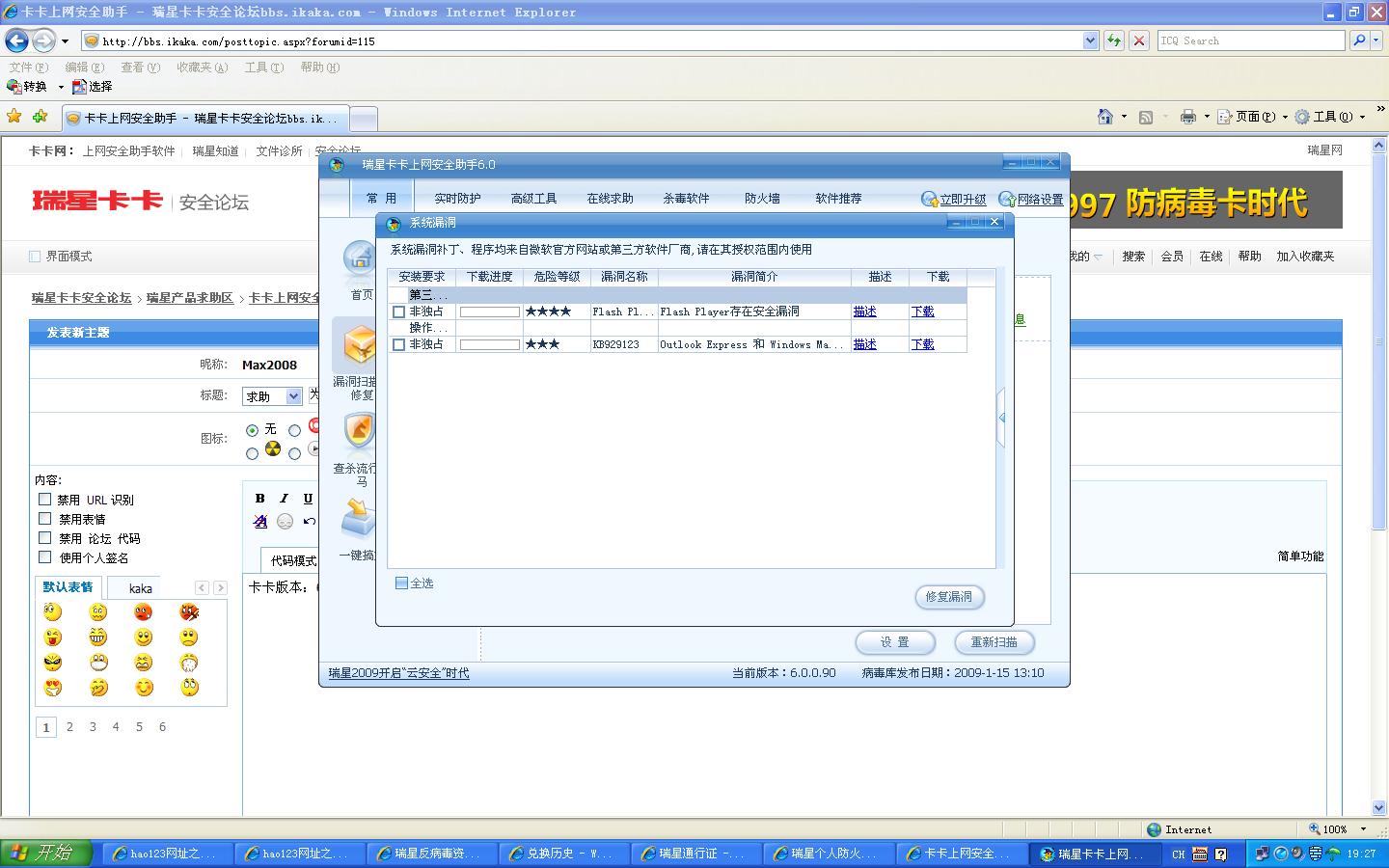Click the IE Stop loading button
The height and width of the screenshot is (868, 1389).
coord(1139,41)
